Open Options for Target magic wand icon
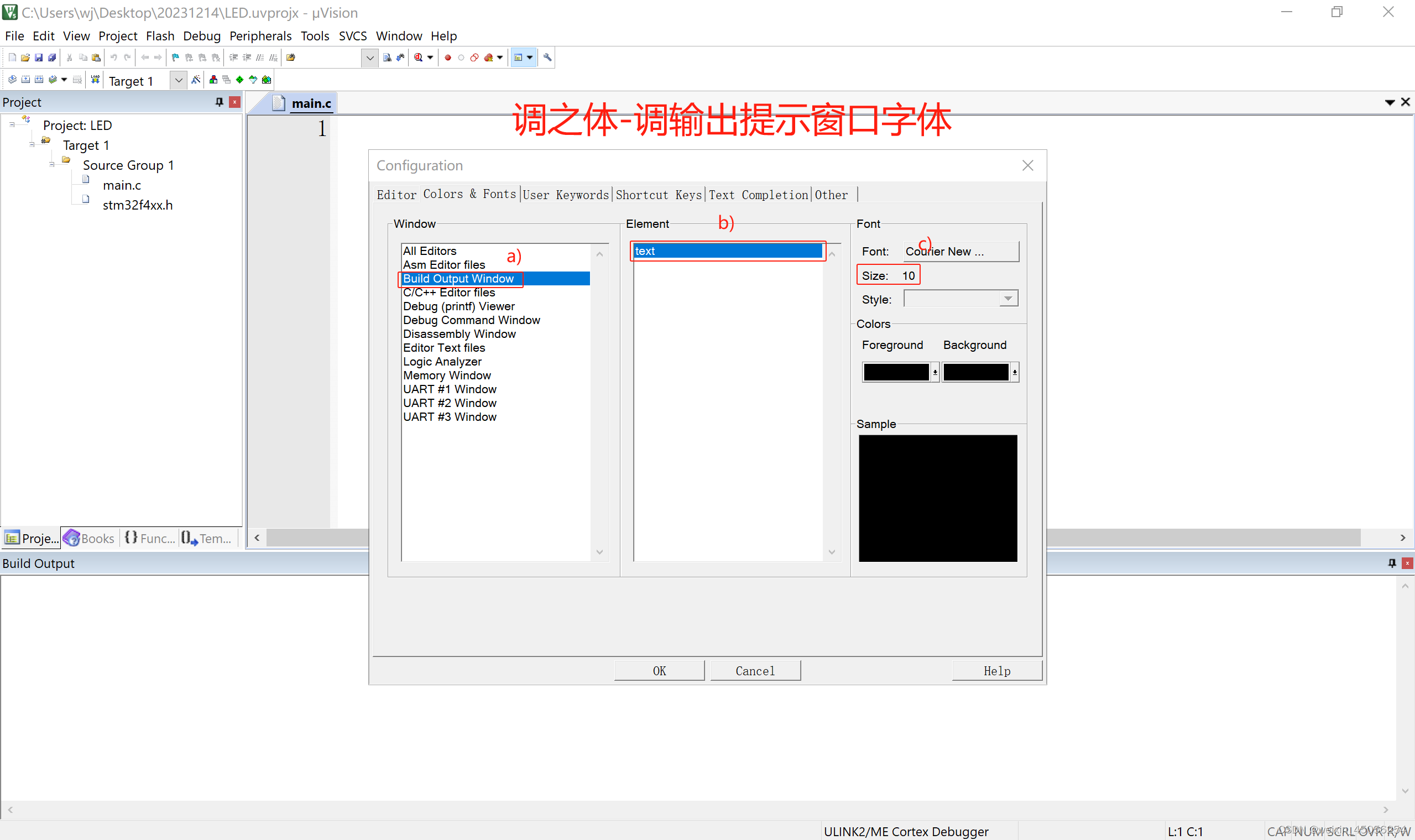Screen dimensions: 1415x840 coord(196,79)
